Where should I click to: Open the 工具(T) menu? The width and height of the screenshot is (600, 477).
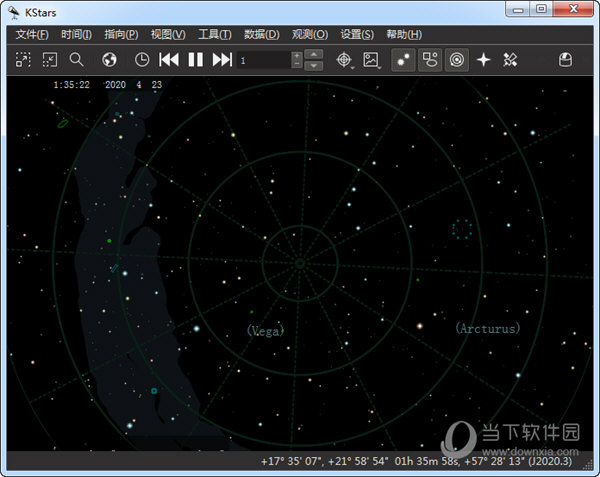pyautogui.click(x=215, y=34)
